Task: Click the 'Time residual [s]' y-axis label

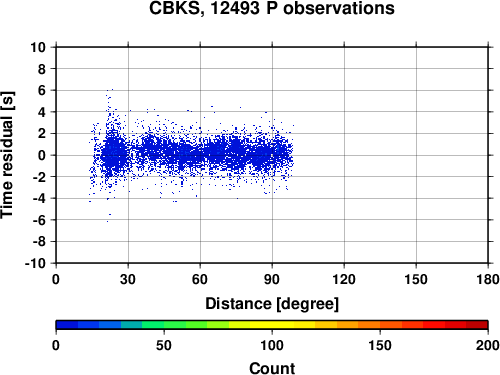Action: click(7, 155)
